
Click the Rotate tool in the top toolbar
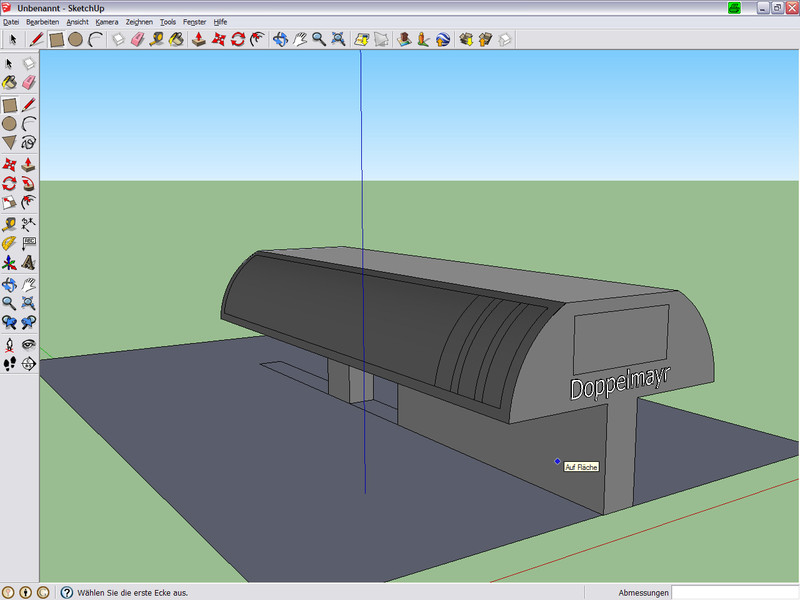click(238, 39)
